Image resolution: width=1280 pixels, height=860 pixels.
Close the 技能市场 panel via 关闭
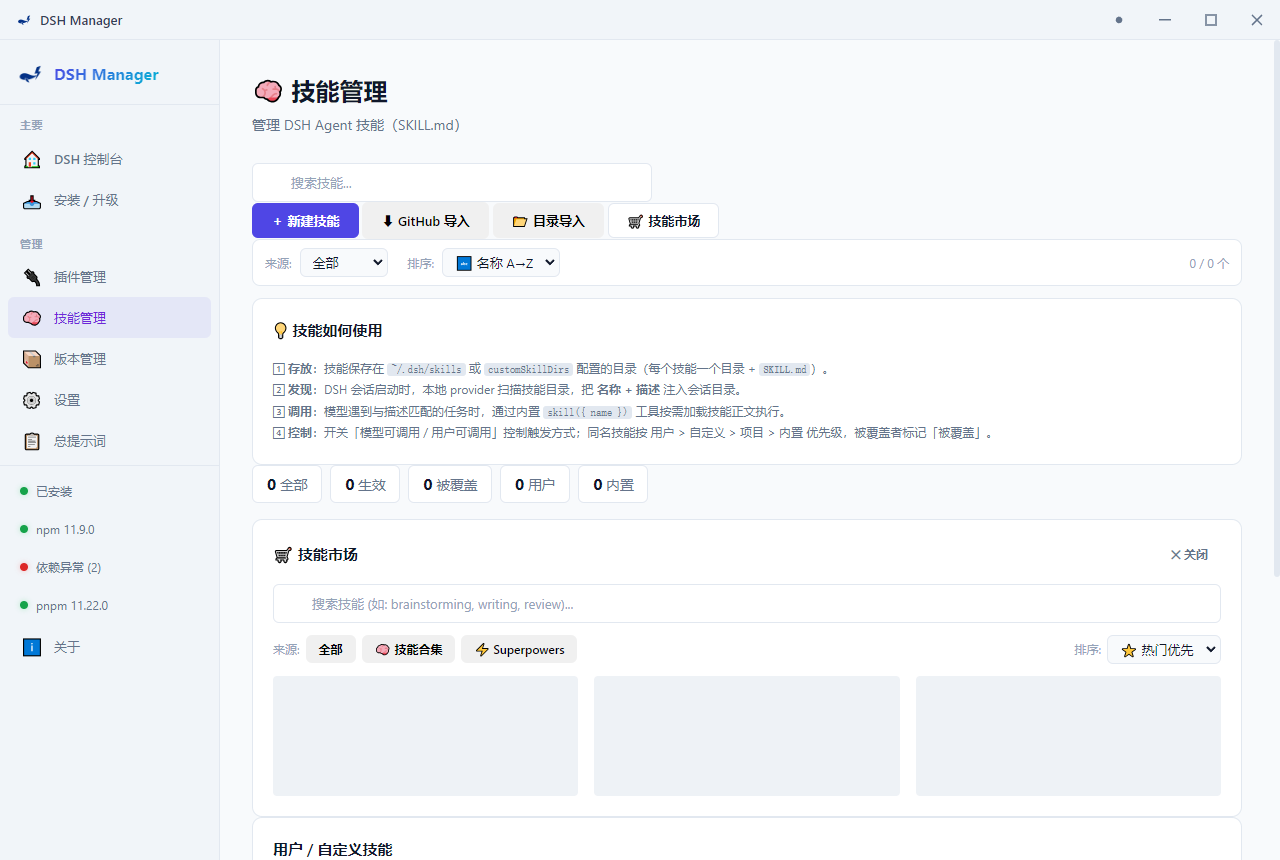click(1189, 555)
